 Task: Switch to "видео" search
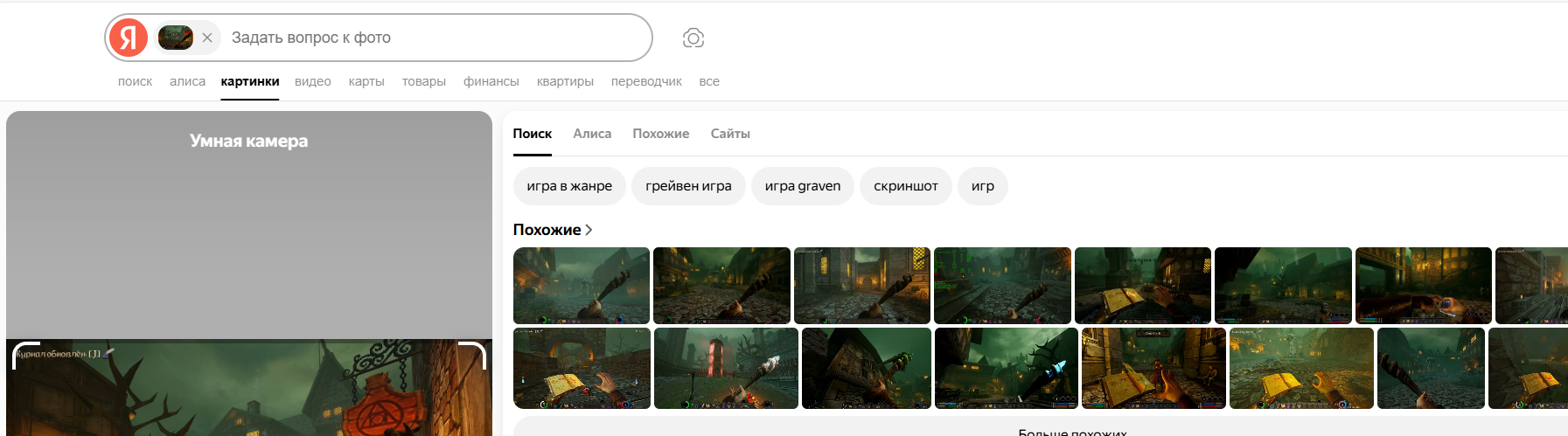pyautogui.click(x=313, y=81)
